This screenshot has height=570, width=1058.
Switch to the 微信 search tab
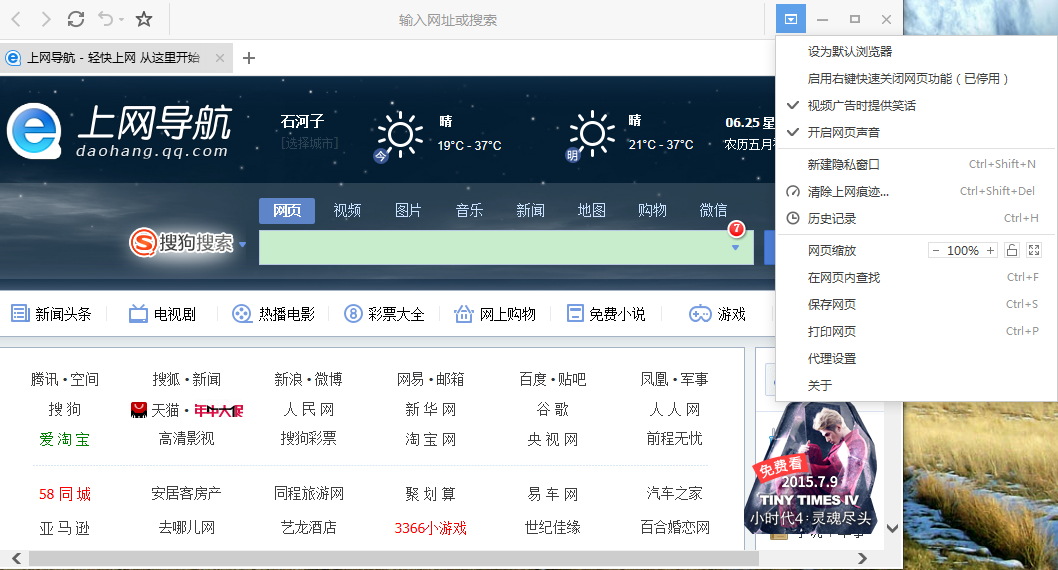coord(713,210)
